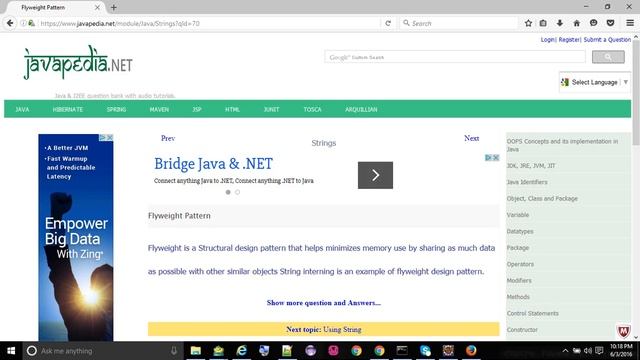Image resolution: width=640 pixels, height=360 pixels.
Task: Focus the Google custom search field
Action: pyautogui.click(x=455, y=57)
